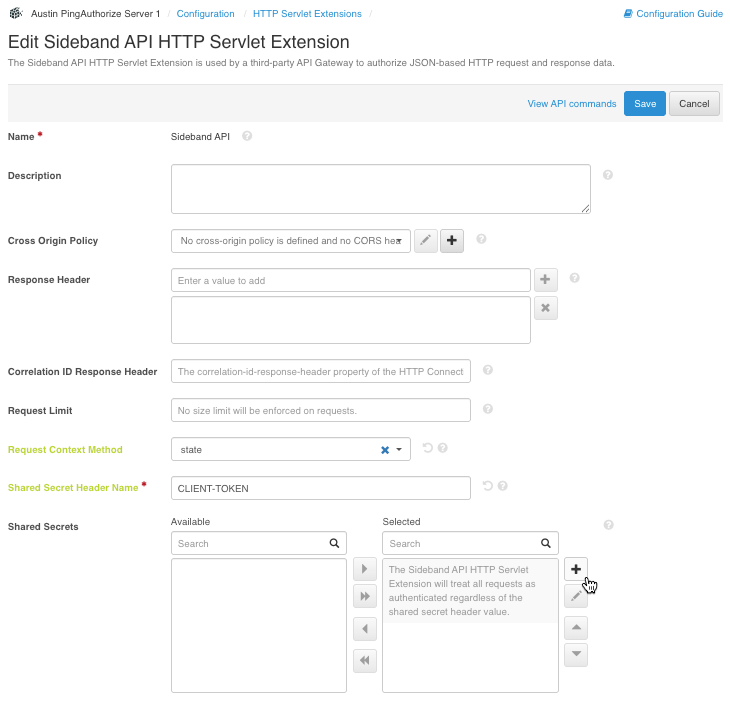Screen dimensions: 730x705
Task: Navigate to Configuration breadcrumb
Action: tap(205, 14)
